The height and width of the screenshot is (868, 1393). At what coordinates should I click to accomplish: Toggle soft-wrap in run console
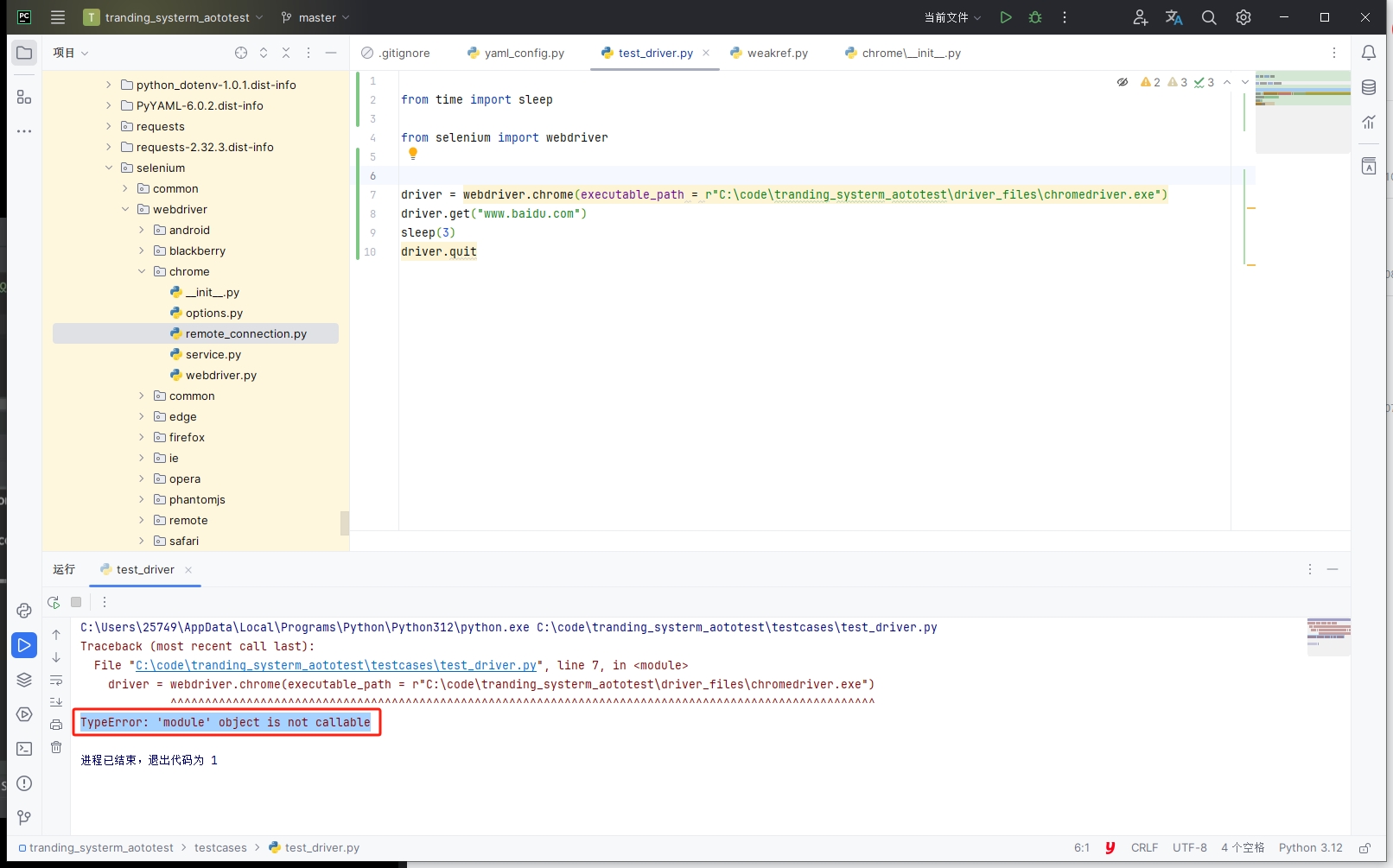click(x=56, y=680)
